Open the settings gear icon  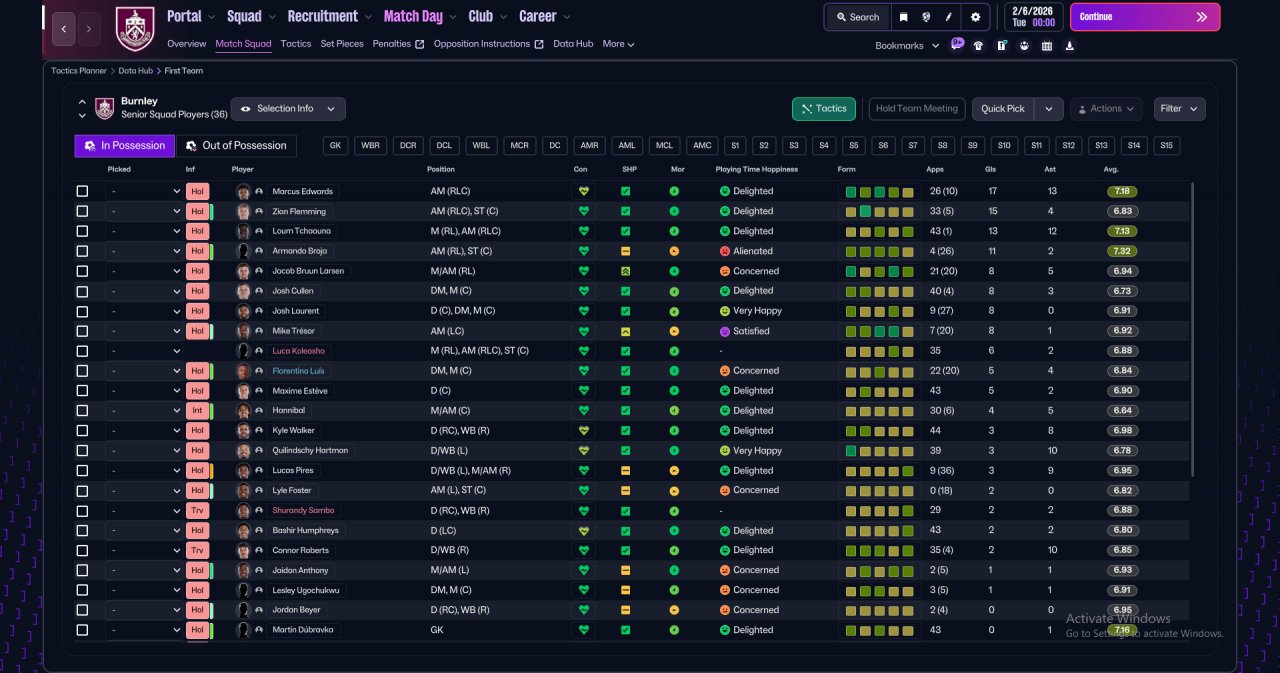point(975,17)
